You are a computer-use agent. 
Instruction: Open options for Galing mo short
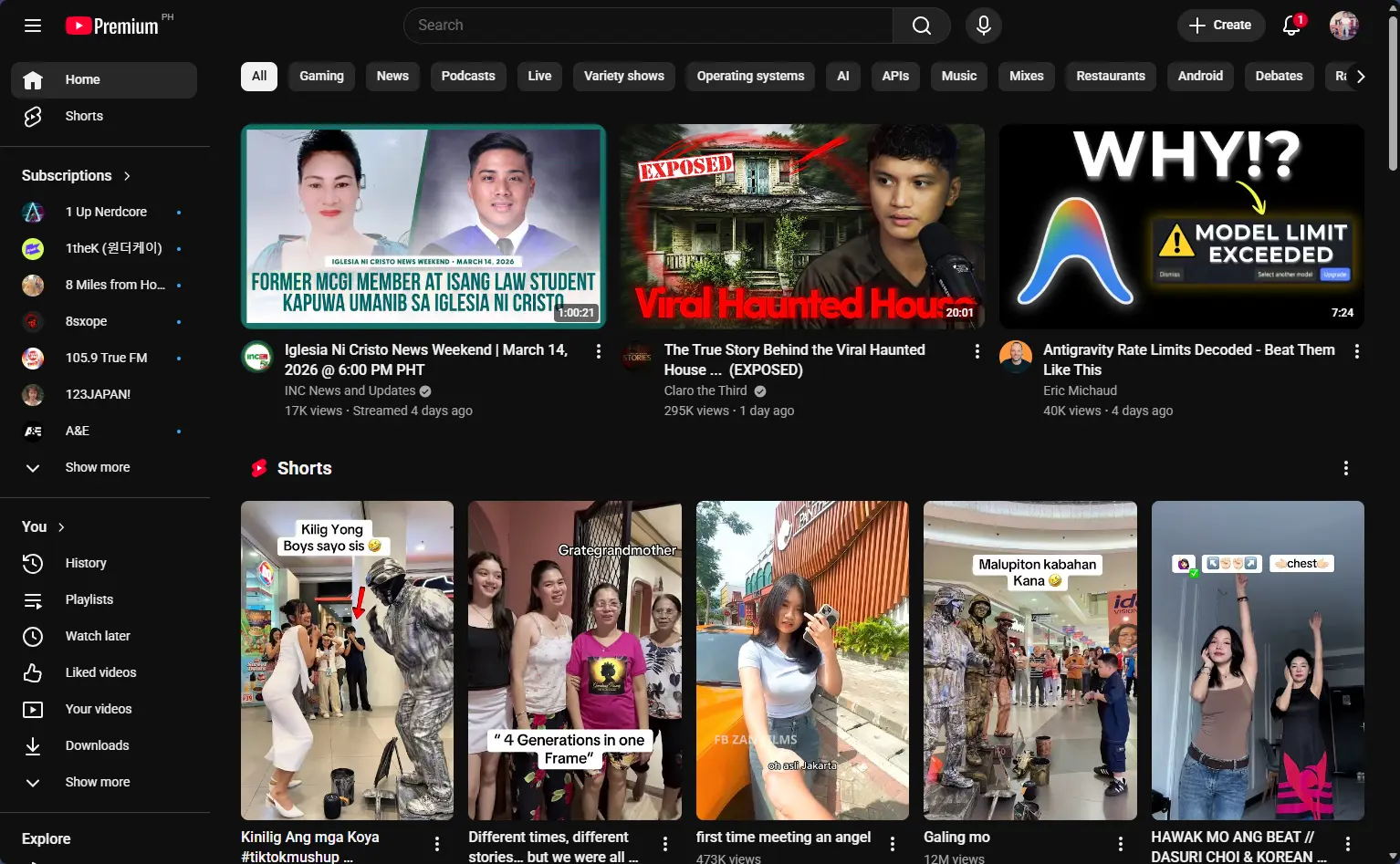point(1121,844)
